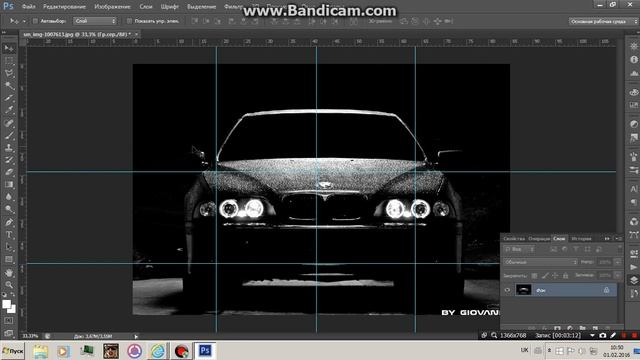Open the Файл menu
The image size is (640, 360).
pos(29,7)
